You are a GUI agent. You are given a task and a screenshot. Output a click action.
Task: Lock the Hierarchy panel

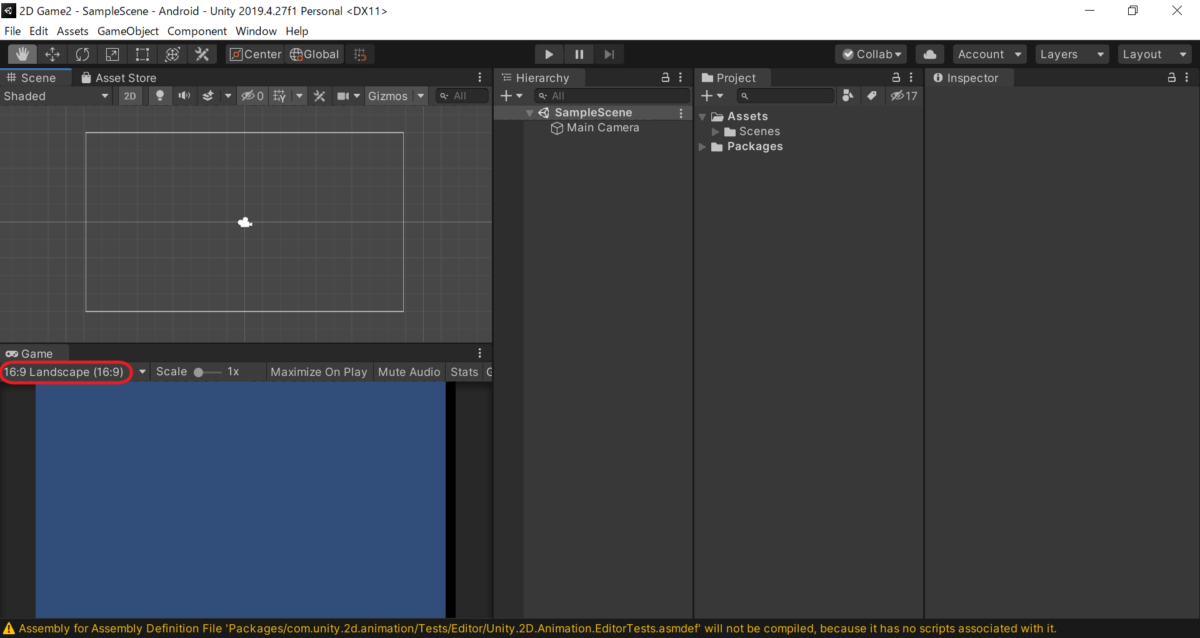(666, 77)
